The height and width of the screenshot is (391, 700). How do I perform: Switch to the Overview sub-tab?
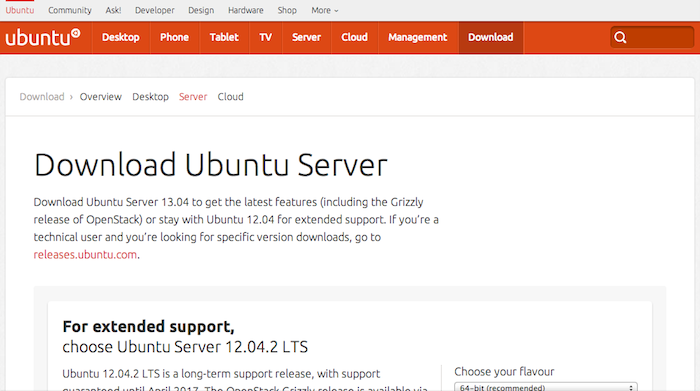[x=100, y=97]
